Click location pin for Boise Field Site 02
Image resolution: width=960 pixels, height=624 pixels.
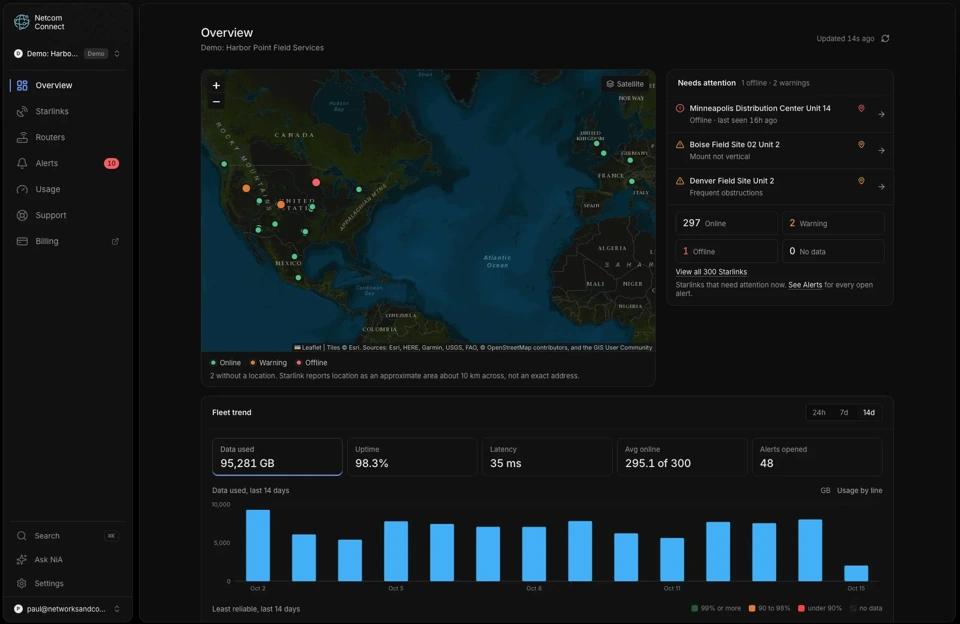pyautogui.click(x=861, y=145)
